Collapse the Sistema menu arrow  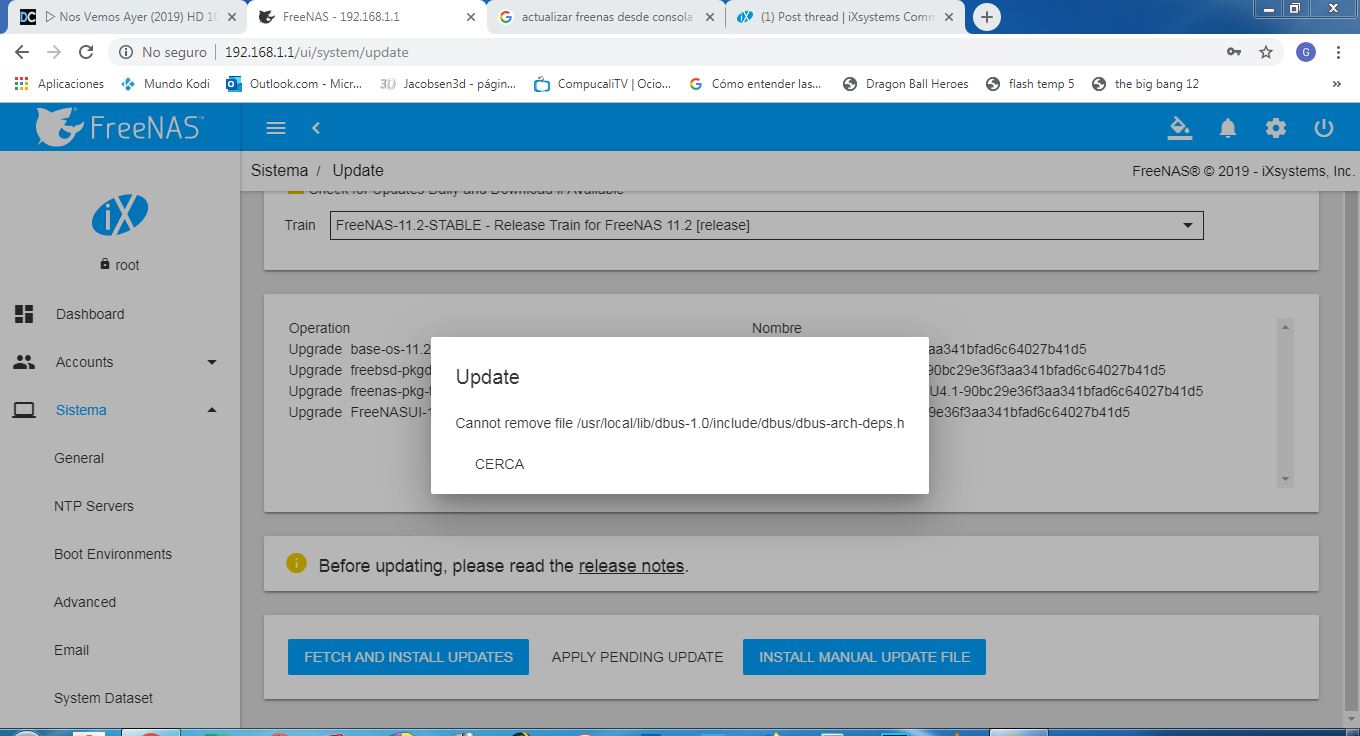[x=212, y=410]
